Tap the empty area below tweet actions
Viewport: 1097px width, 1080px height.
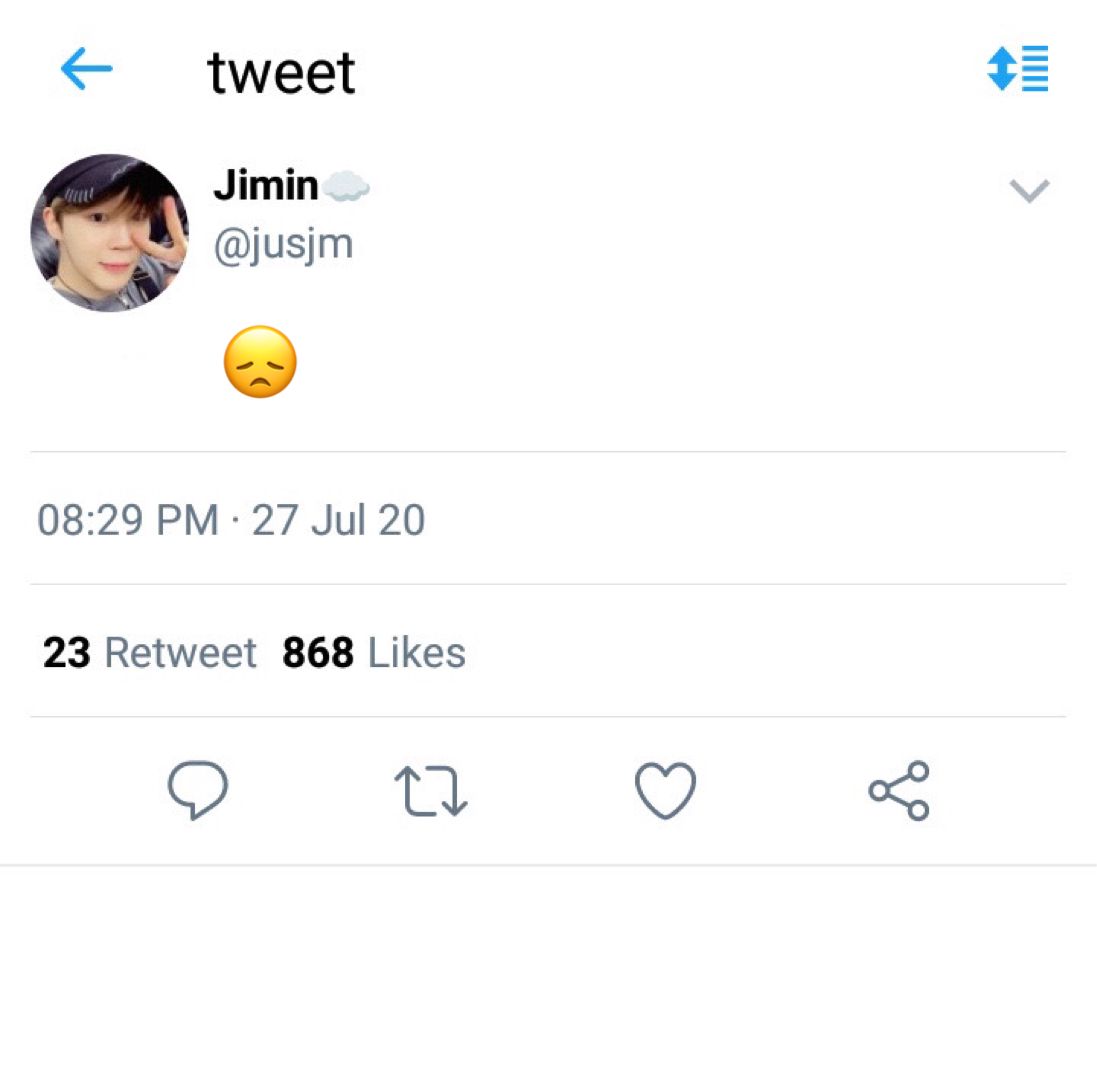pos(548,972)
